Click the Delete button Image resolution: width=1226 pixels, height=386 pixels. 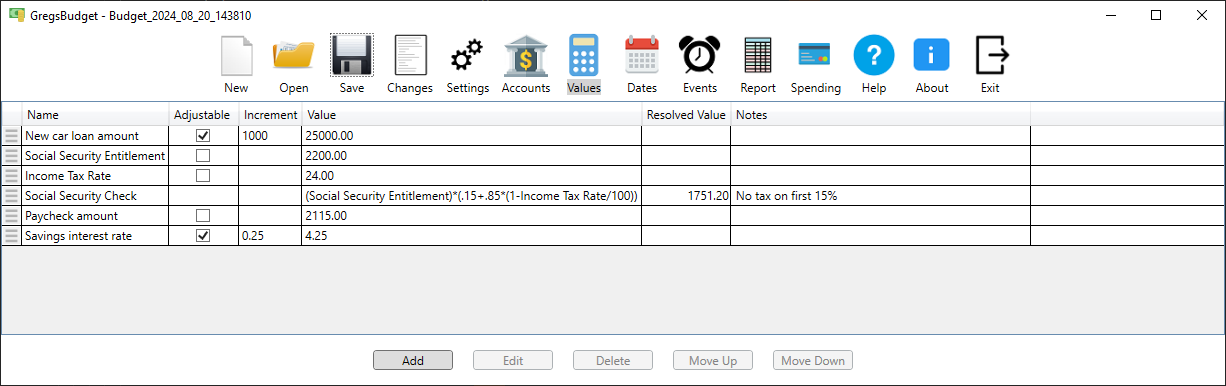click(613, 361)
